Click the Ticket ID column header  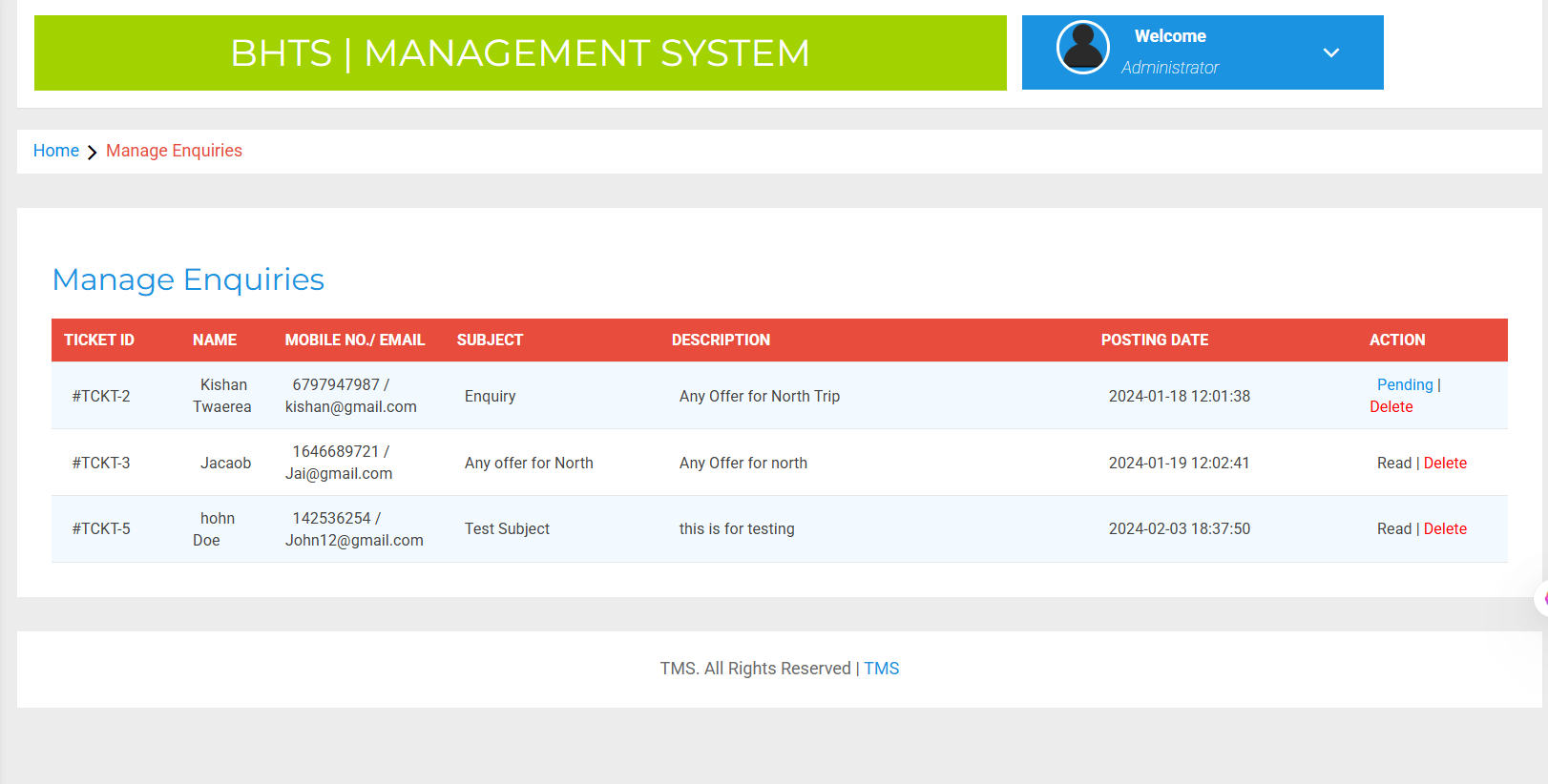99,340
